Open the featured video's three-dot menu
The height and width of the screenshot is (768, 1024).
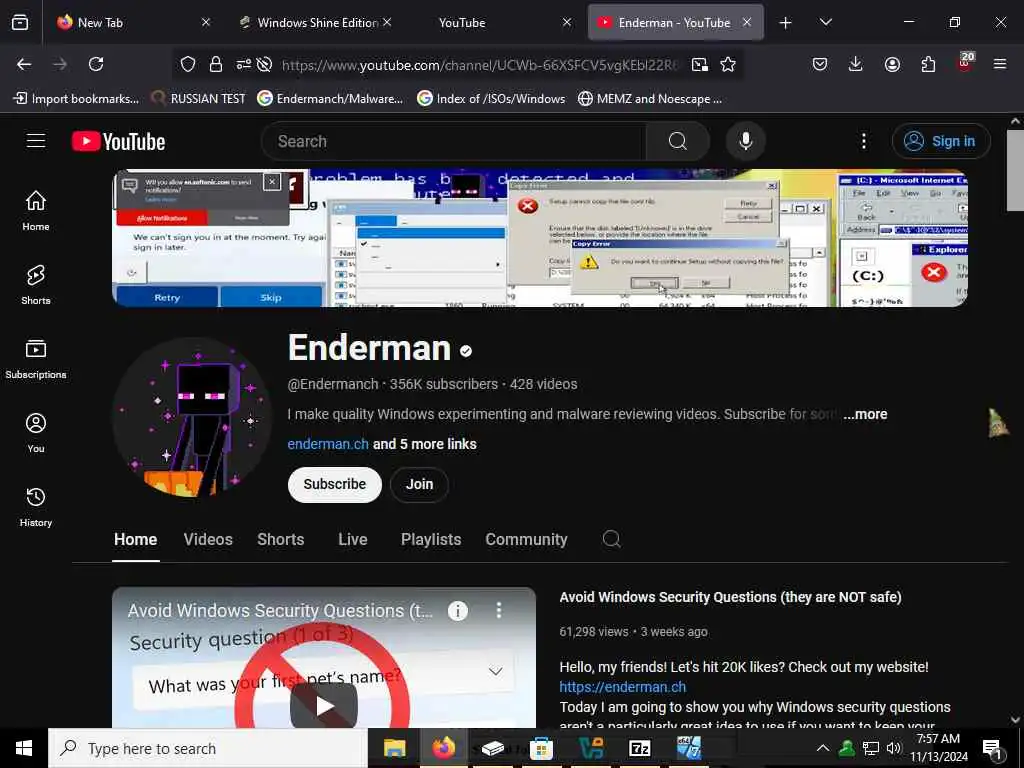[499, 611]
